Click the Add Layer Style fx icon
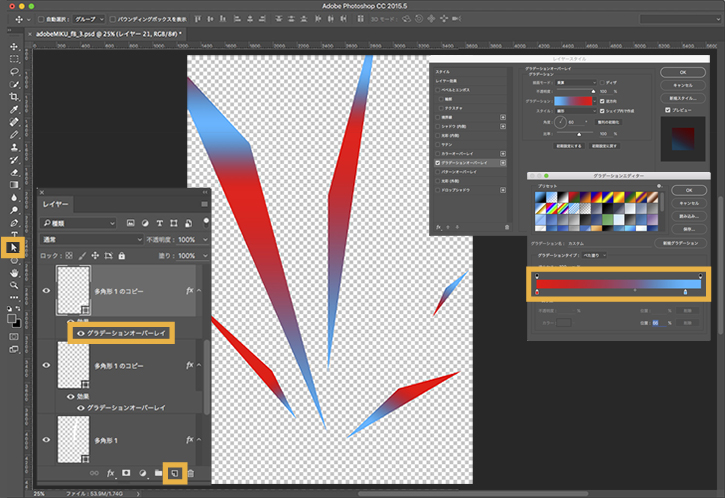The width and height of the screenshot is (725, 498). click(111, 473)
